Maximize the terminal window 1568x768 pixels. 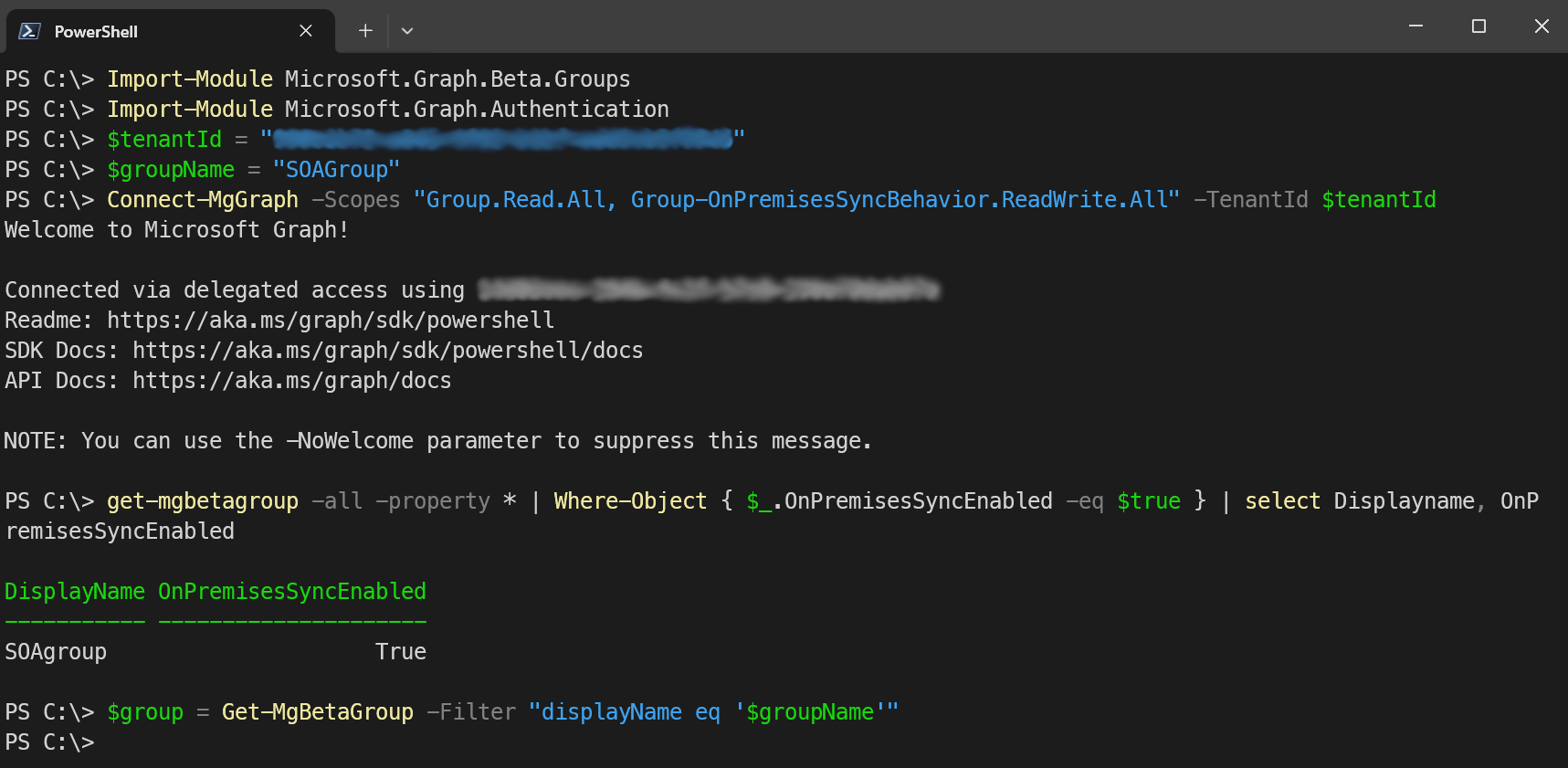[x=1479, y=26]
